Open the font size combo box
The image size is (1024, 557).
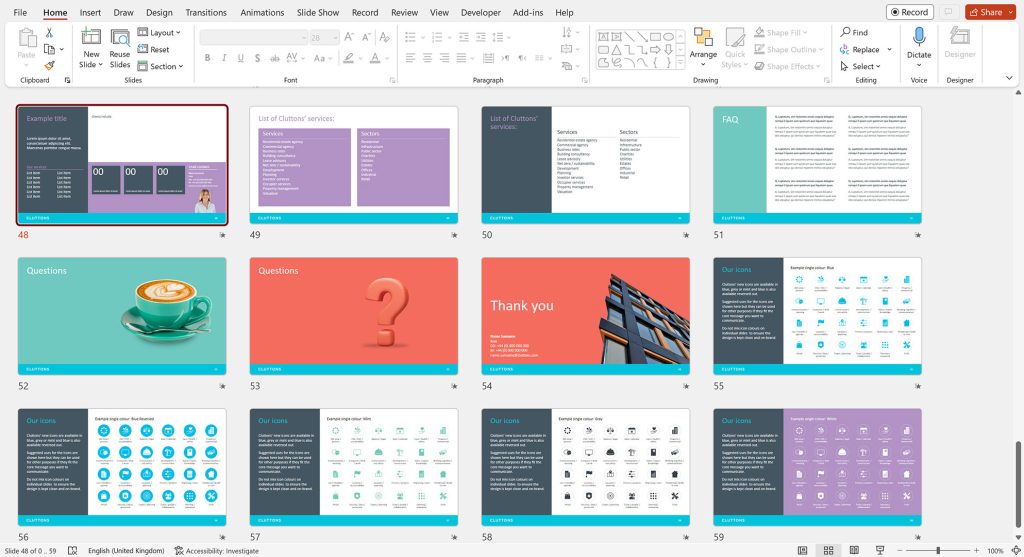[x=325, y=38]
